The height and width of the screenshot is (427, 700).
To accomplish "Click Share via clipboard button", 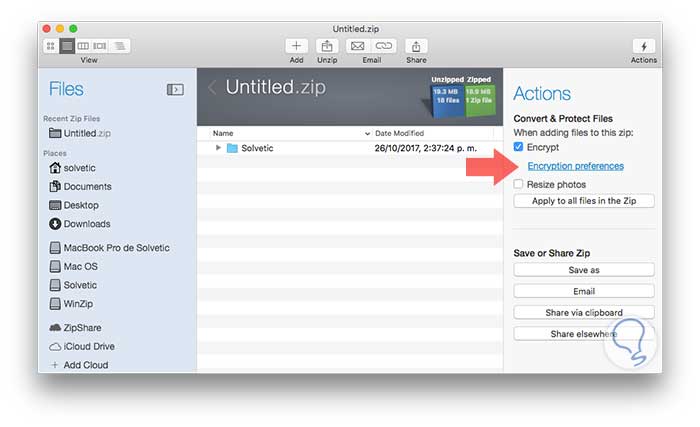I will [x=584, y=312].
